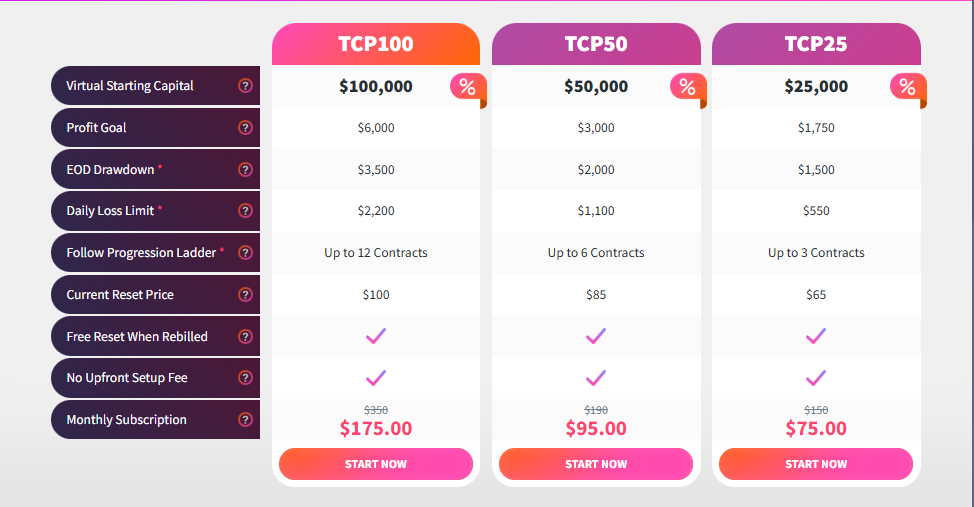Viewport: 974px width, 507px height.
Task: Click question mark beside Monthly Subscription
Action: pyautogui.click(x=245, y=420)
